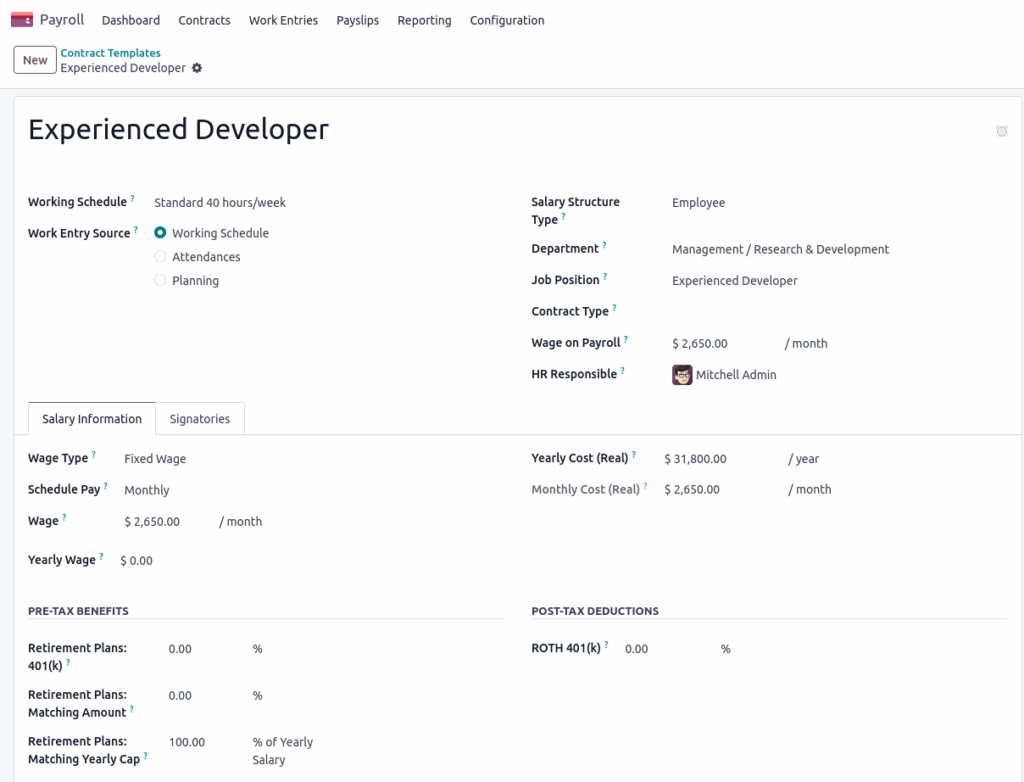
Task: Open the empty Contract Type dropdown
Action: [x=840, y=312]
